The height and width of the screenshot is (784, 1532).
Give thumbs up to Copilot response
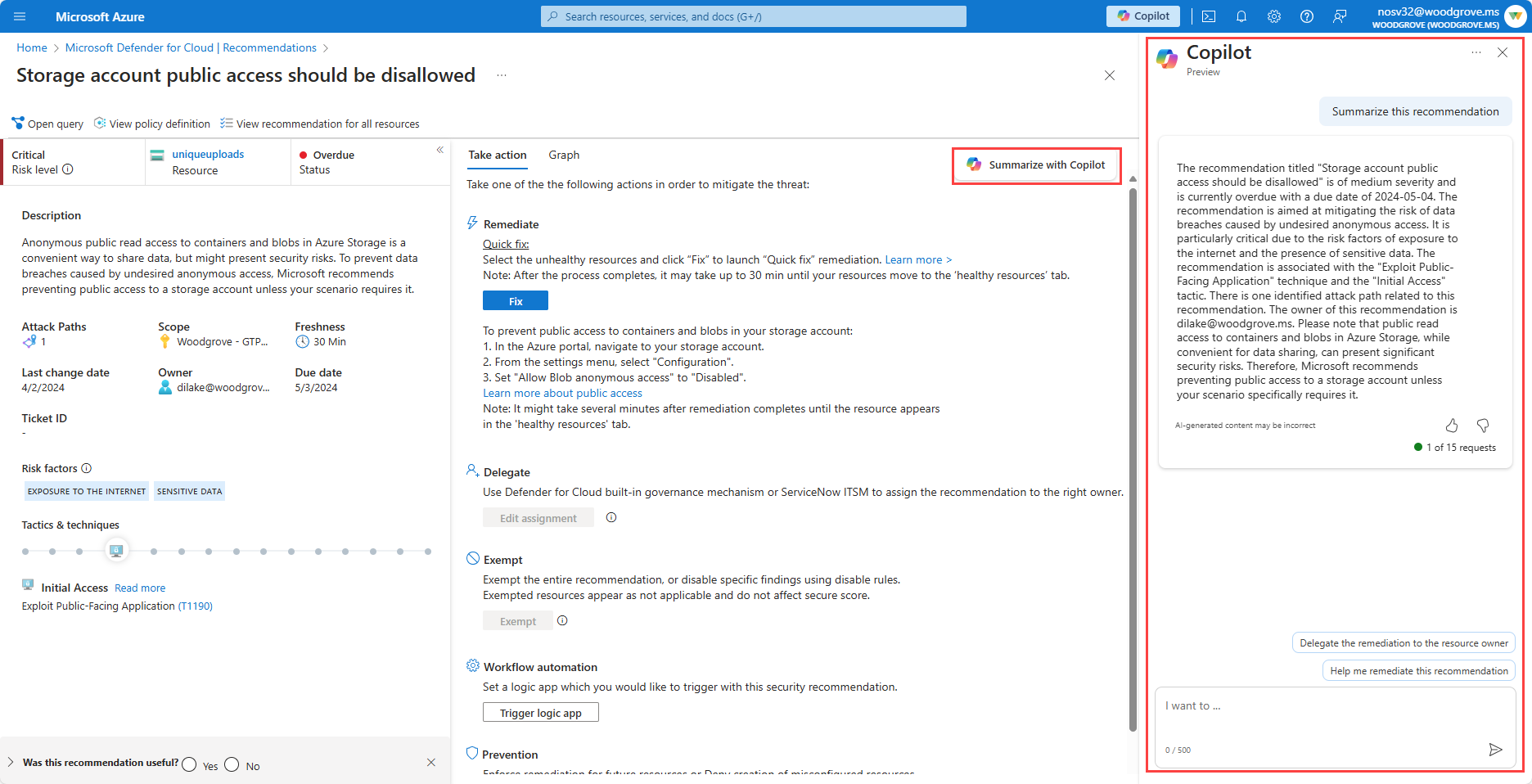pyautogui.click(x=1452, y=426)
